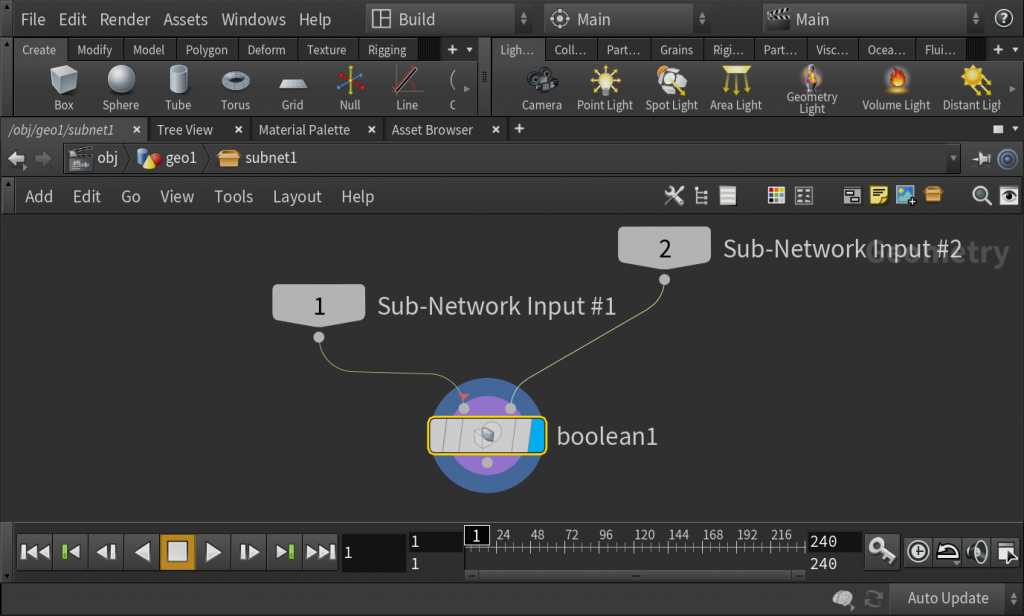The image size is (1024, 616).
Task: Open the Windows menu
Action: coord(253,20)
